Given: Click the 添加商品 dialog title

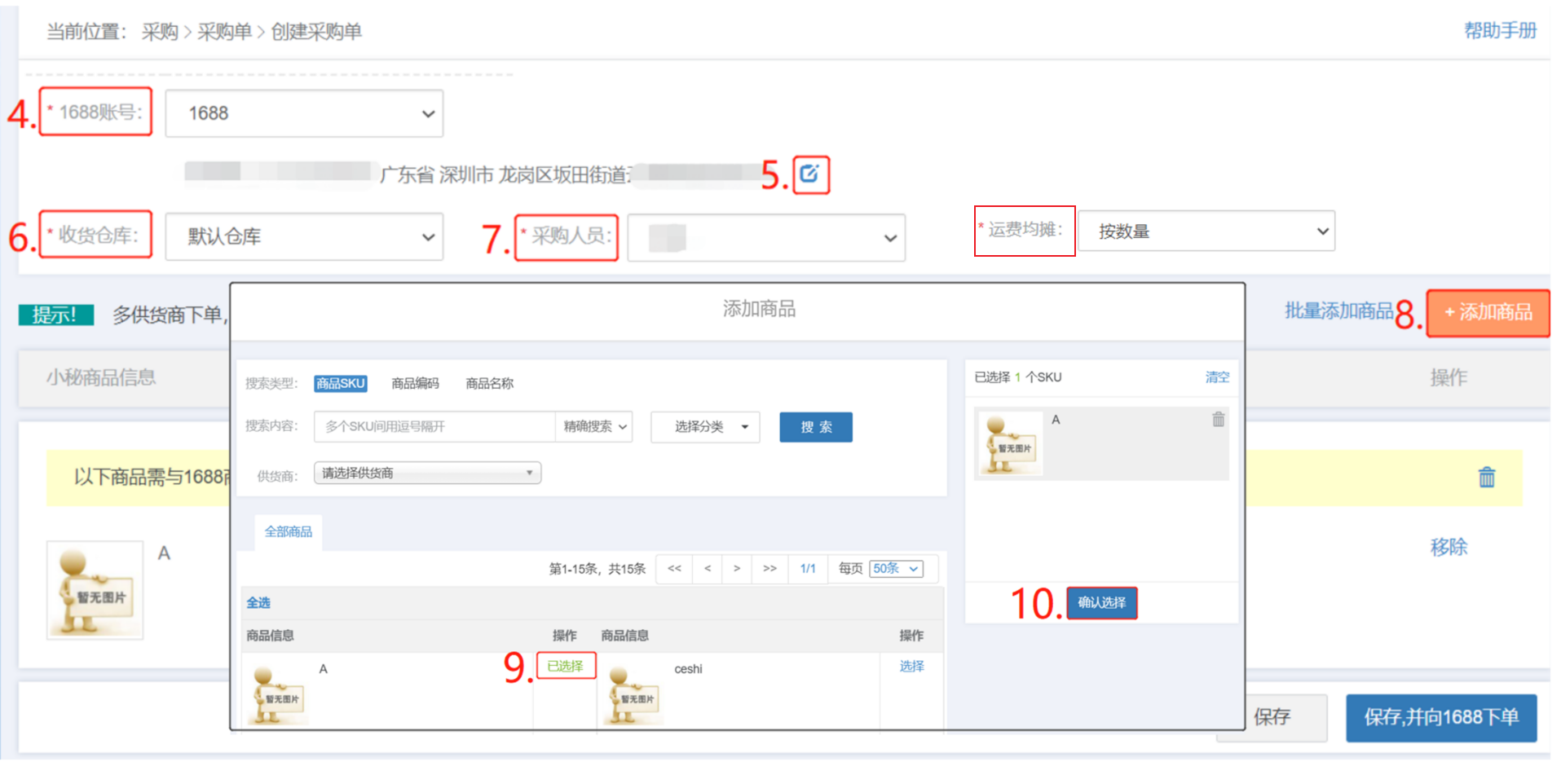Looking at the screenshot, I should [759, 309].
